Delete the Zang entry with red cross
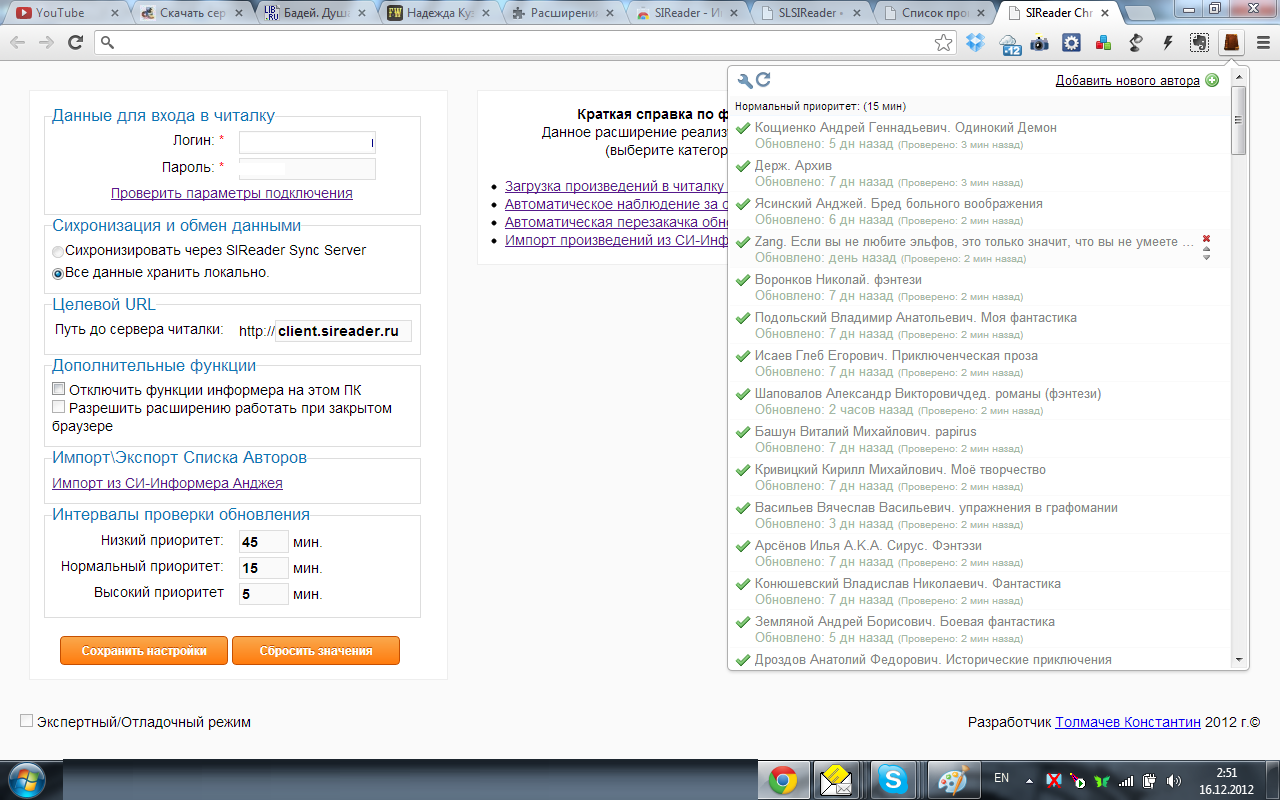 (x=1206, y=238)
